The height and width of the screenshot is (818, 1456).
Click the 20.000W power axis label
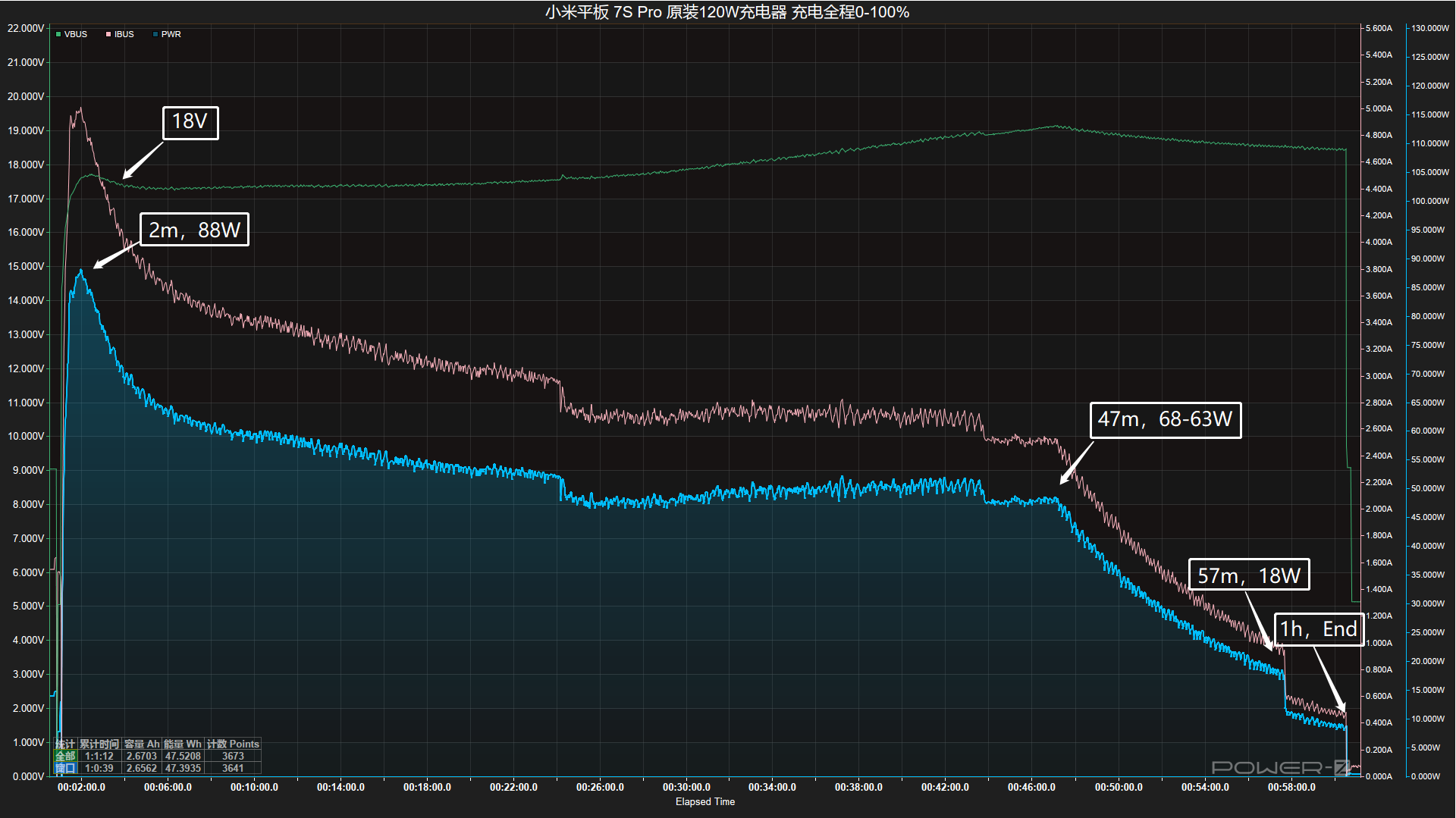(x=1428, y=661)
